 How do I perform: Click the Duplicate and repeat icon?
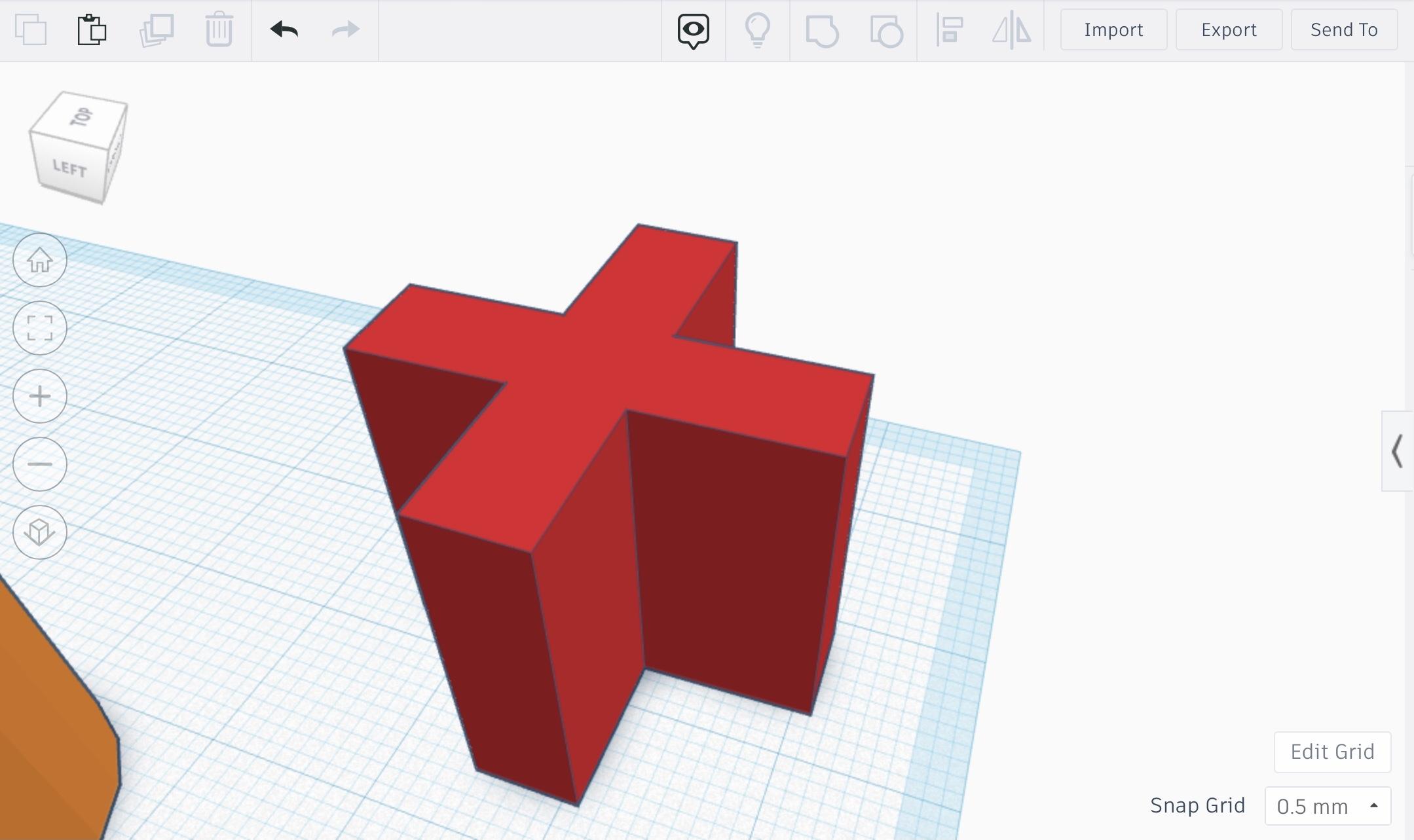tap(157, 29)
